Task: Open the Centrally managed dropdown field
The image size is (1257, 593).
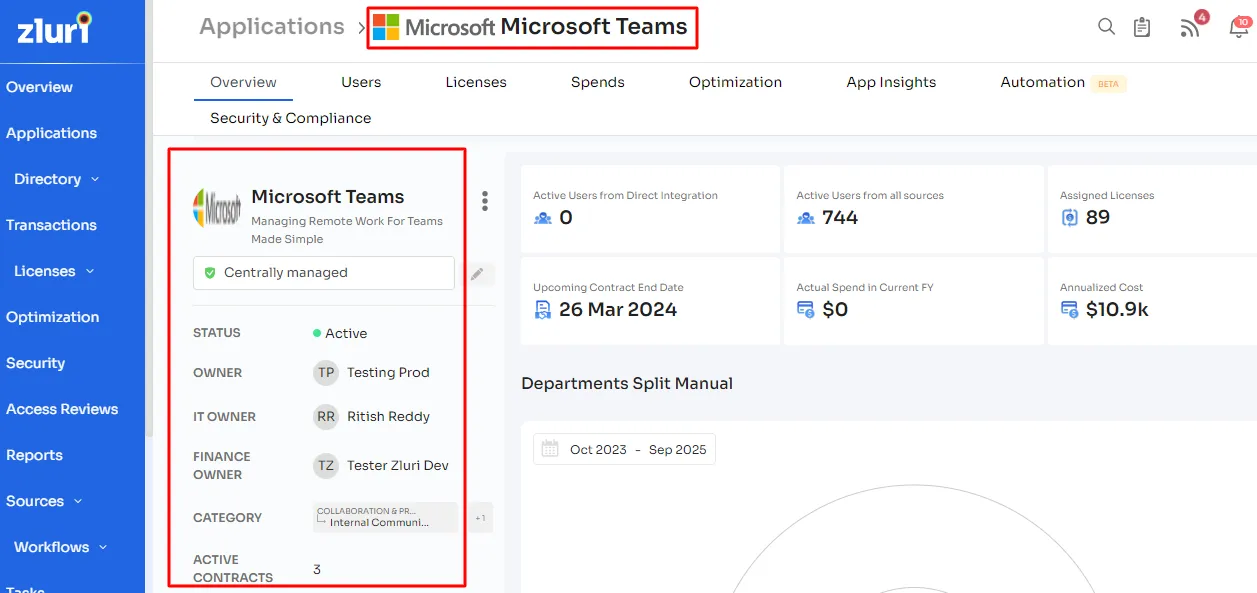Action: [324, 272]
